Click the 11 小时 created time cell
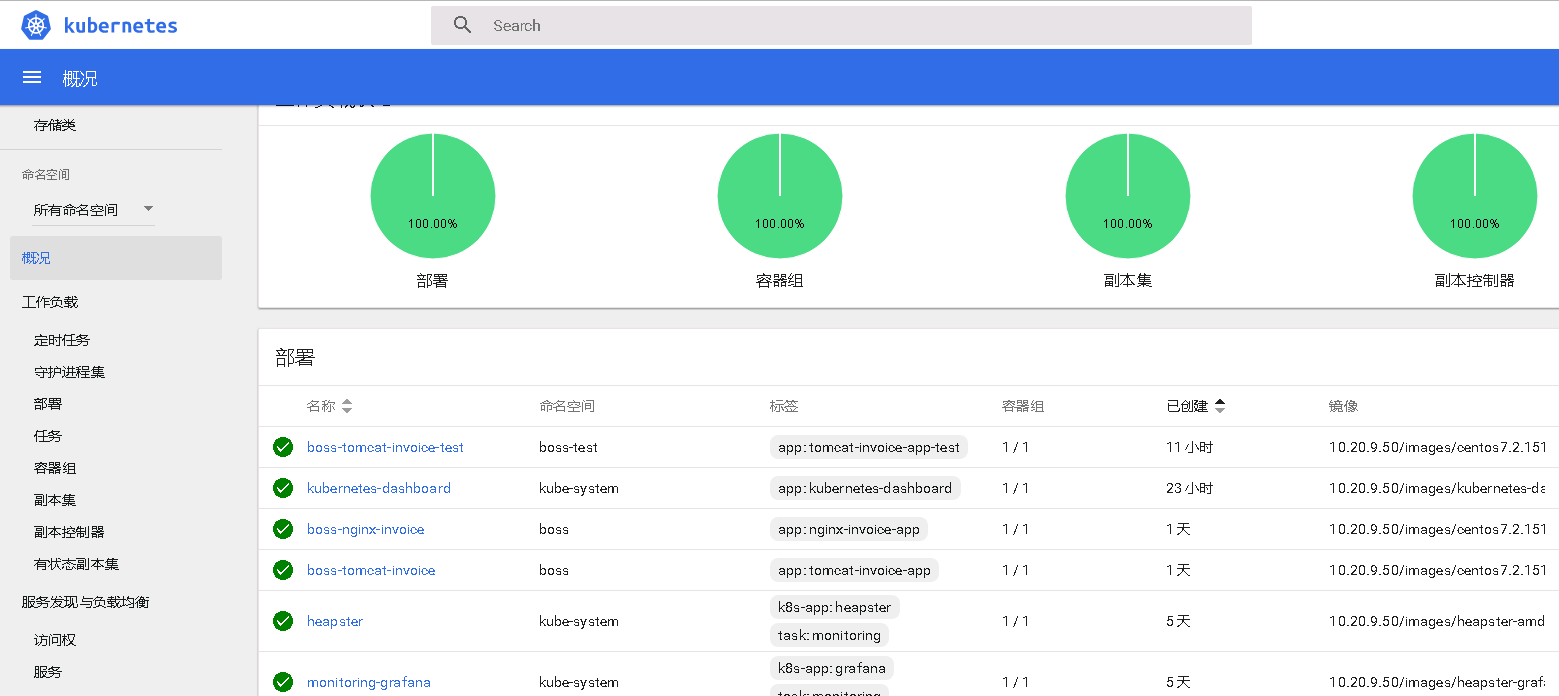1559x696 pixels. [x=1189, y=447]
